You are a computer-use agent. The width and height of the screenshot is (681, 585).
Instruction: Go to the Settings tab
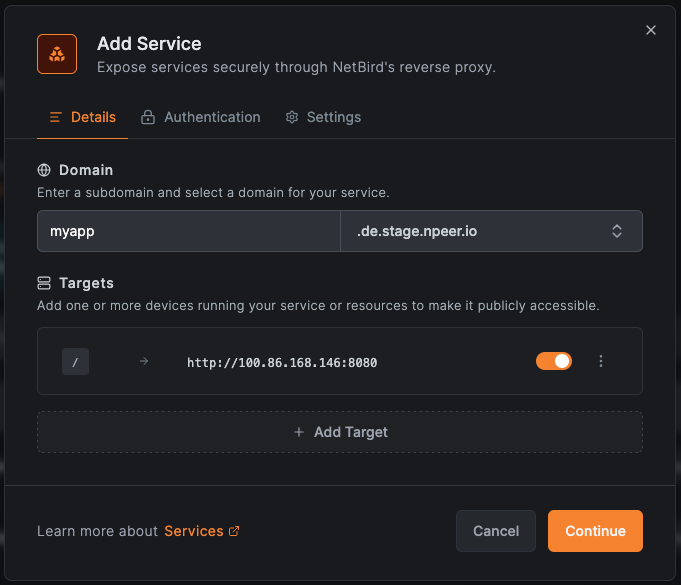323,117
